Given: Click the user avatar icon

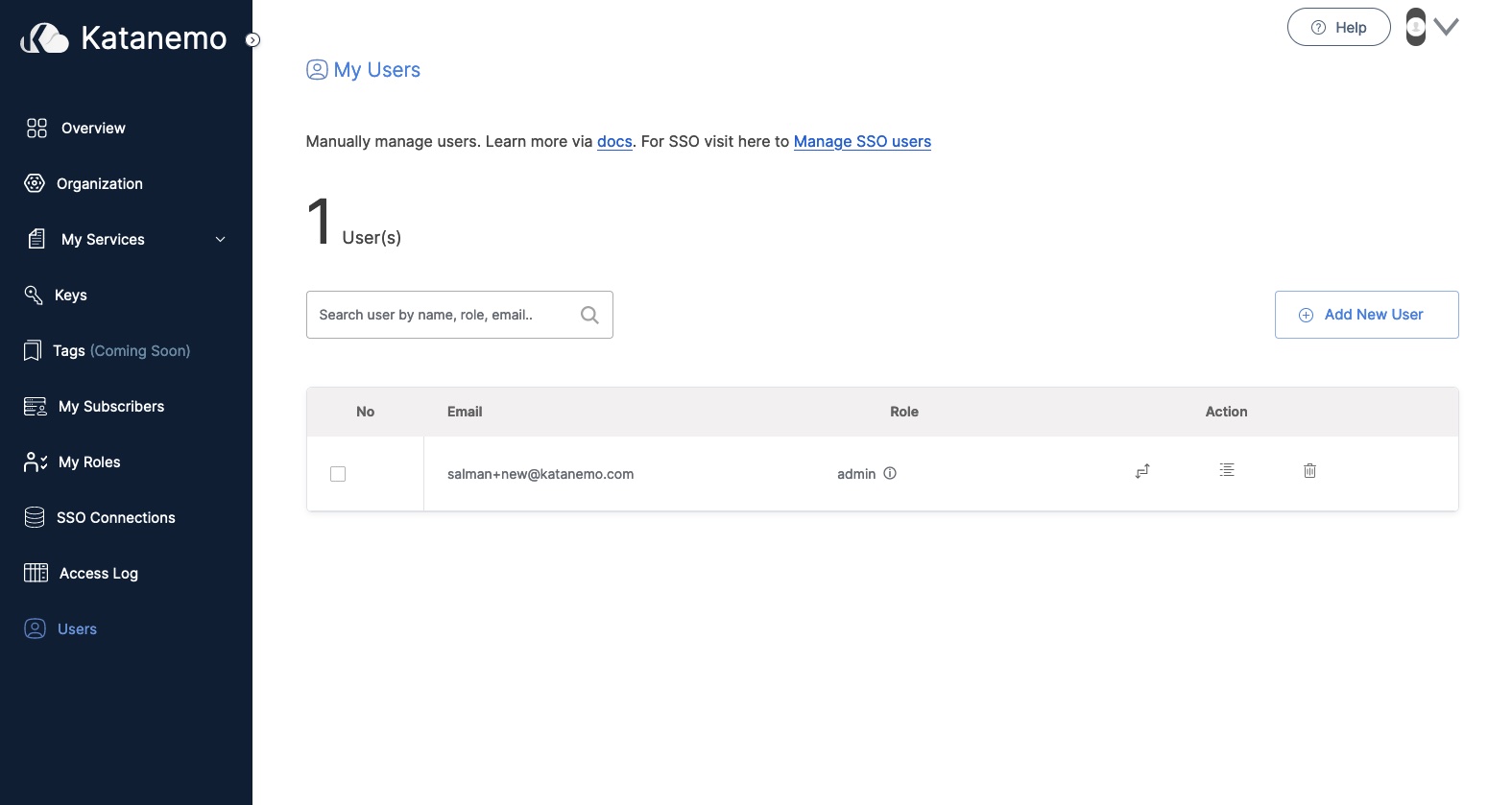Looking at the screenshot, I should (x=1415, y=27).
